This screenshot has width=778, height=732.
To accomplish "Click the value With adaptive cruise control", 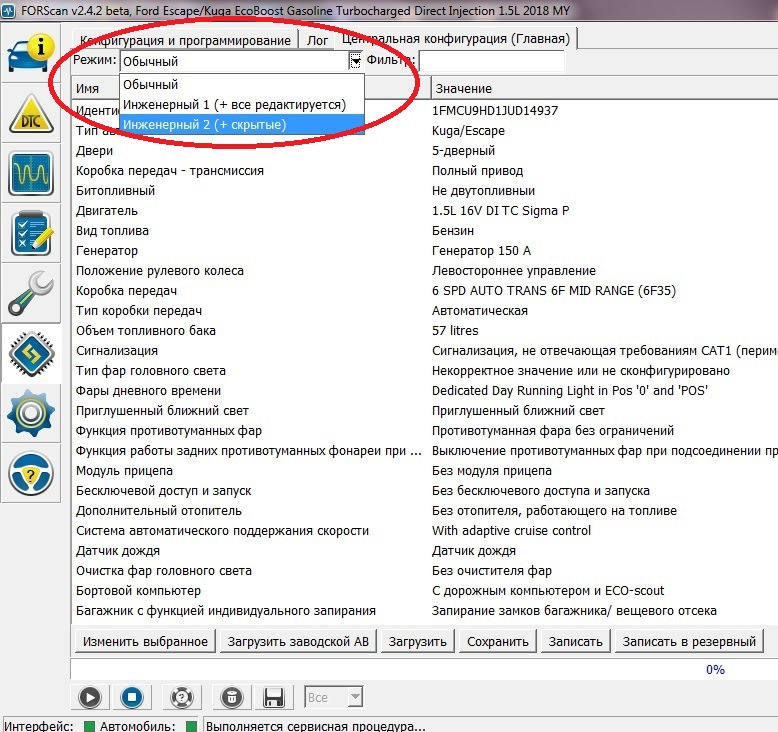I will (512, 531).
